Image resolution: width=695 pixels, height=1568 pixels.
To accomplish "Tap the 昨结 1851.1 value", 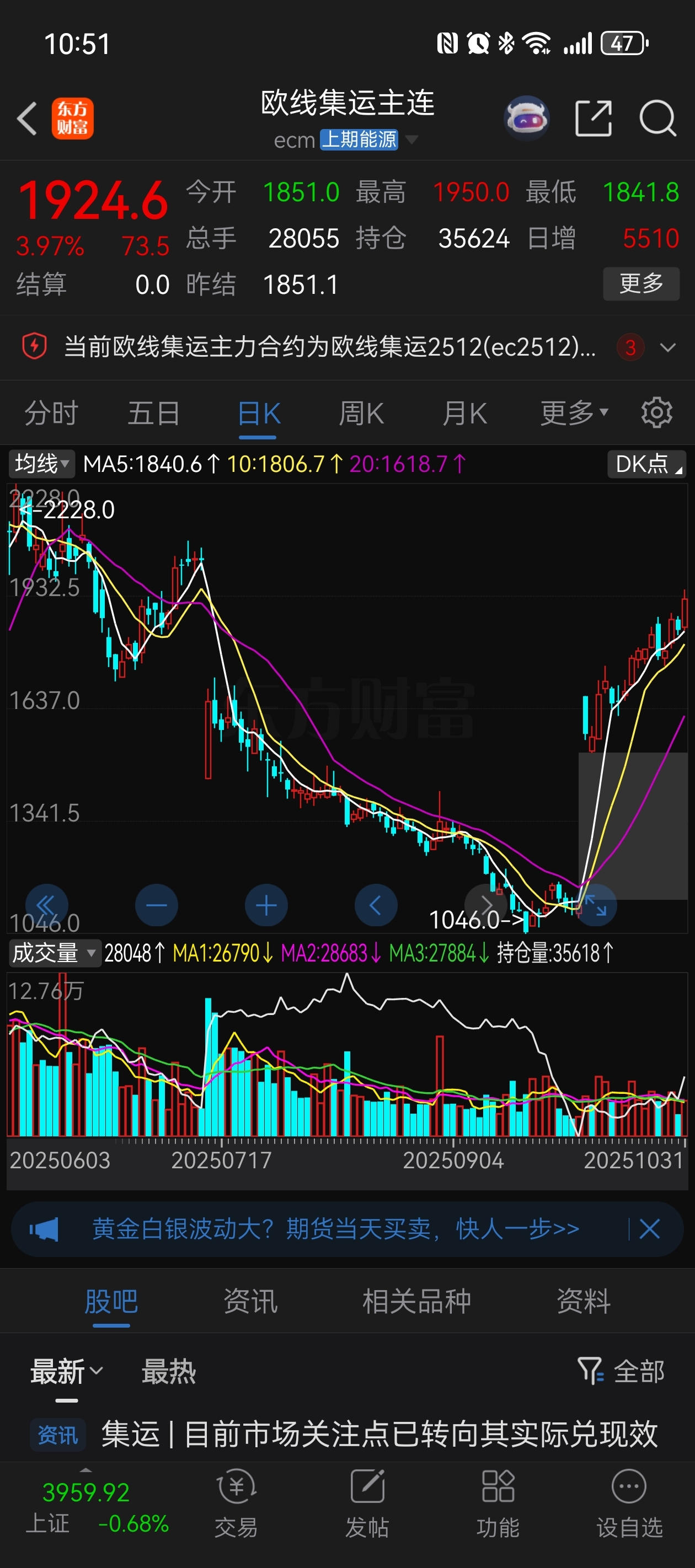I will 300,284.
